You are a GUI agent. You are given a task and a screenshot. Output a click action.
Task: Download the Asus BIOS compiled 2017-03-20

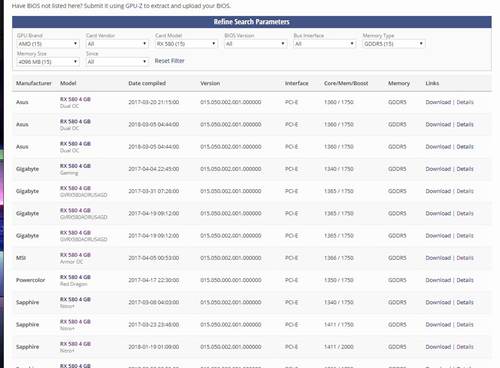tap(438, 102)
